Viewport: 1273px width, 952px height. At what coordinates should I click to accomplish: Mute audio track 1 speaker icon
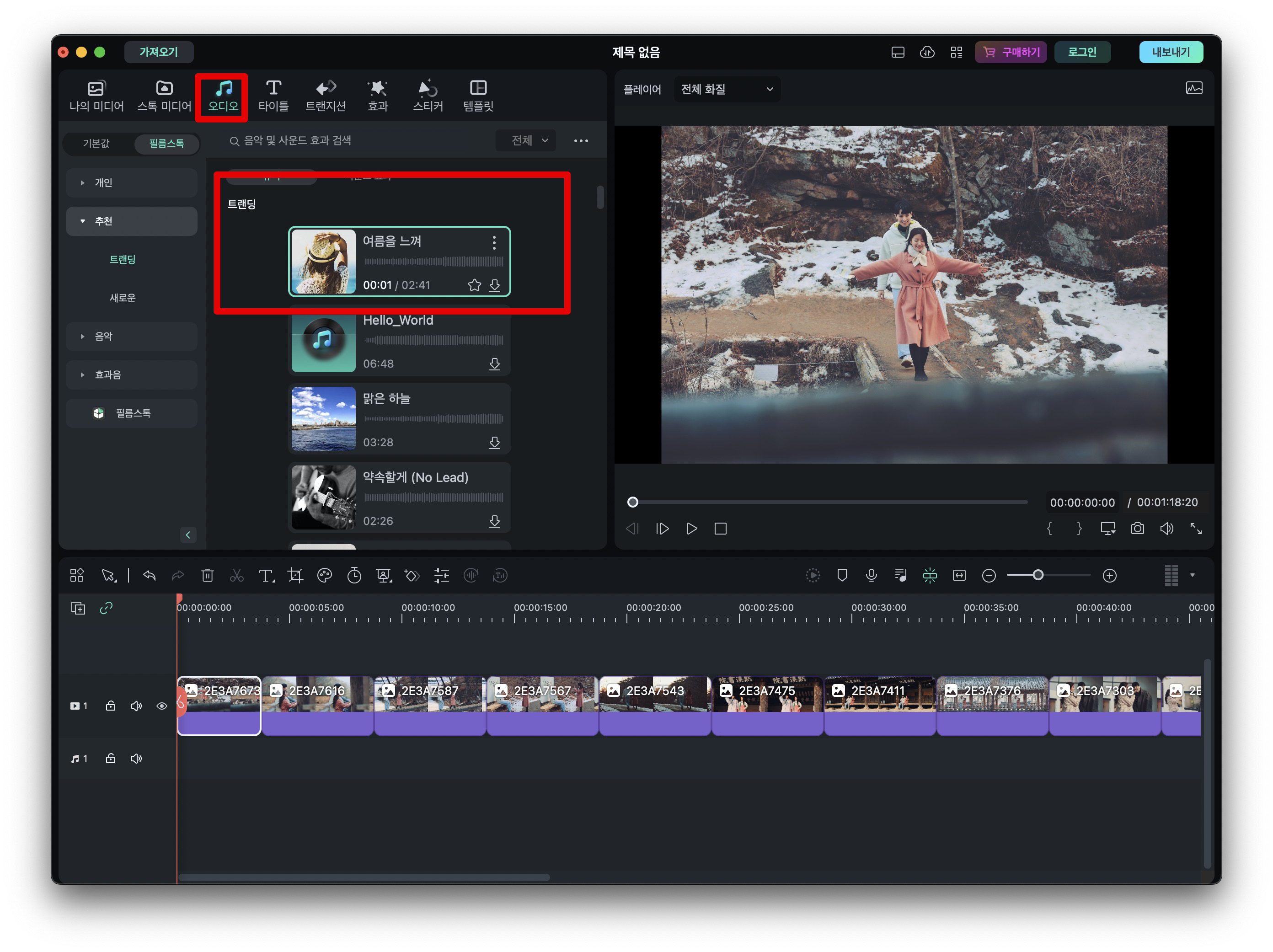136,758
